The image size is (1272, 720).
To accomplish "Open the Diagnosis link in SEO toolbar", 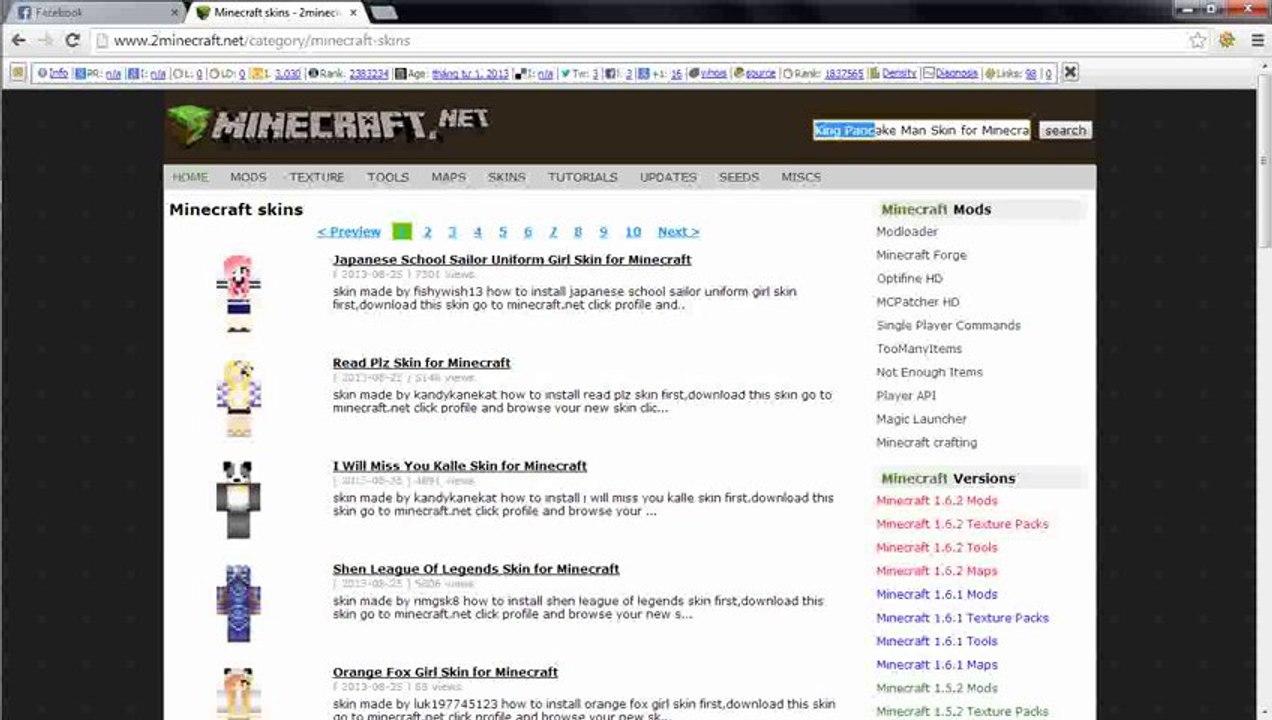I will (x=956, y=74).
